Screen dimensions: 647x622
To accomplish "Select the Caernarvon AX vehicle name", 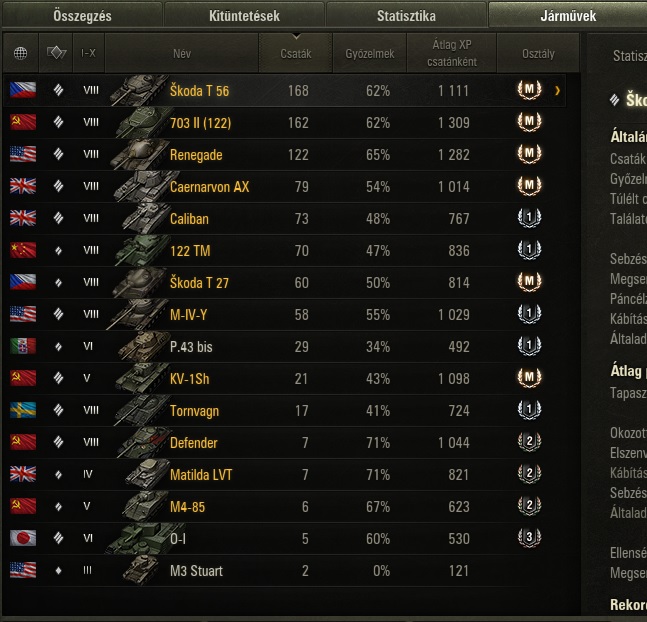I will [x=210, y=187].
